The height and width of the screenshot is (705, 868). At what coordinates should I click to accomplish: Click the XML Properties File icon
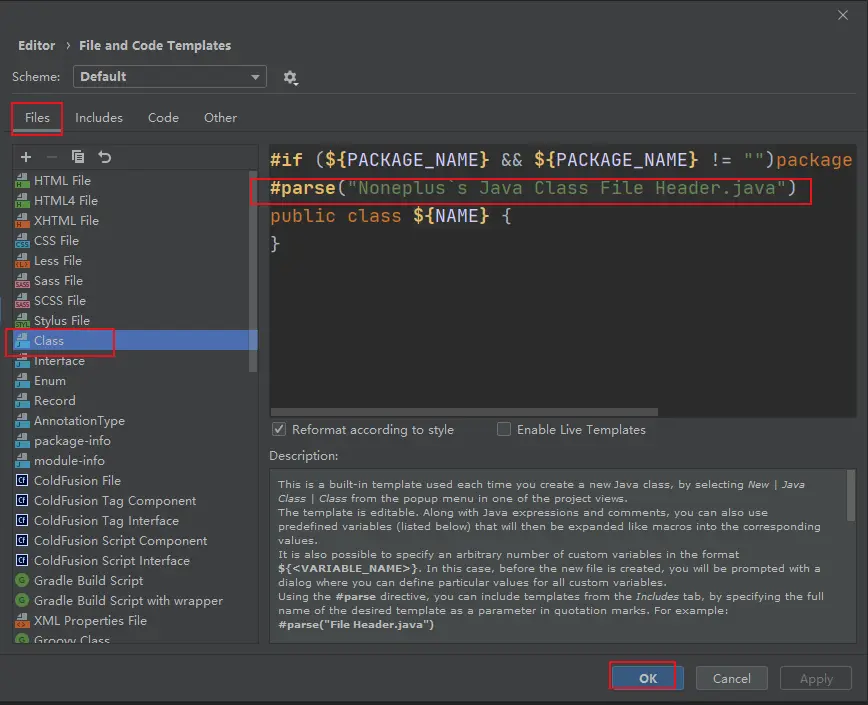pyautogui.click(x=22, y=621)
